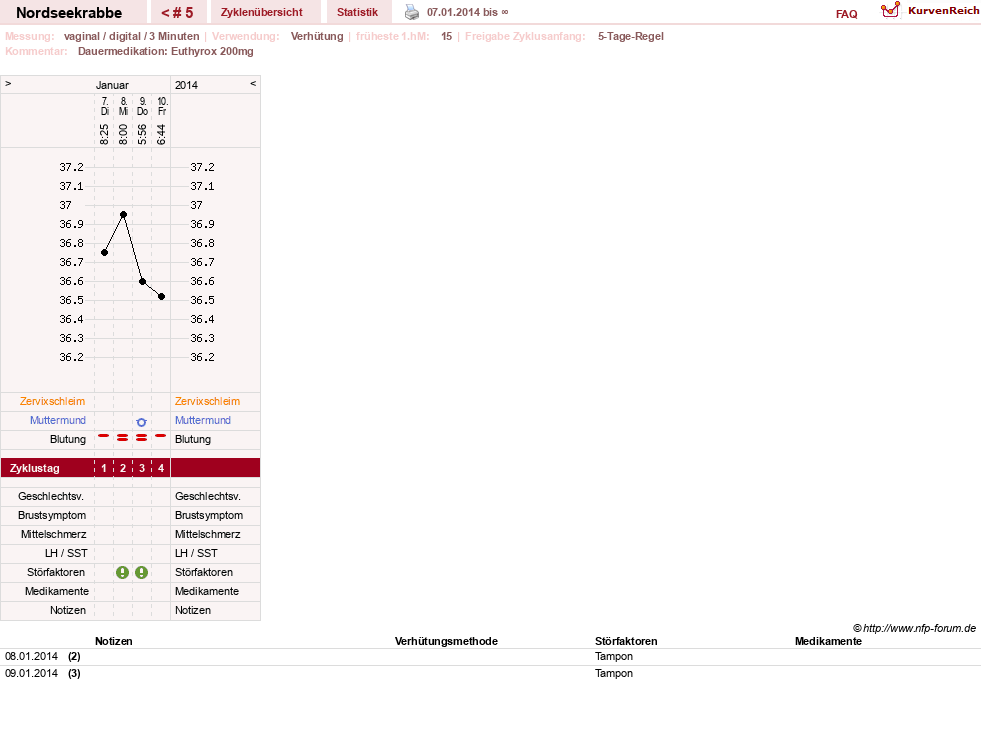Click the '07.01.2014 bis ∞' date range
Screen dimensions: 981x740
pos(467,13)
